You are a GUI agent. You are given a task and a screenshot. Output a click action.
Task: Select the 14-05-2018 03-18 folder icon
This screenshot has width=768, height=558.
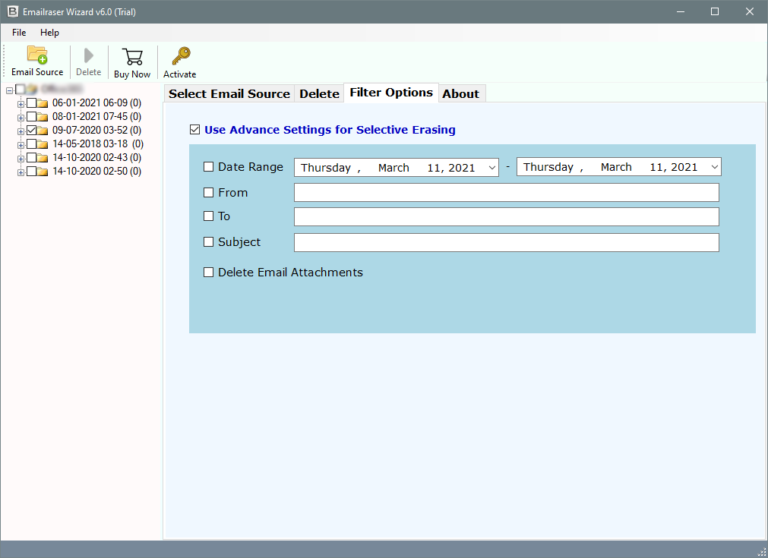coord(43,144)
